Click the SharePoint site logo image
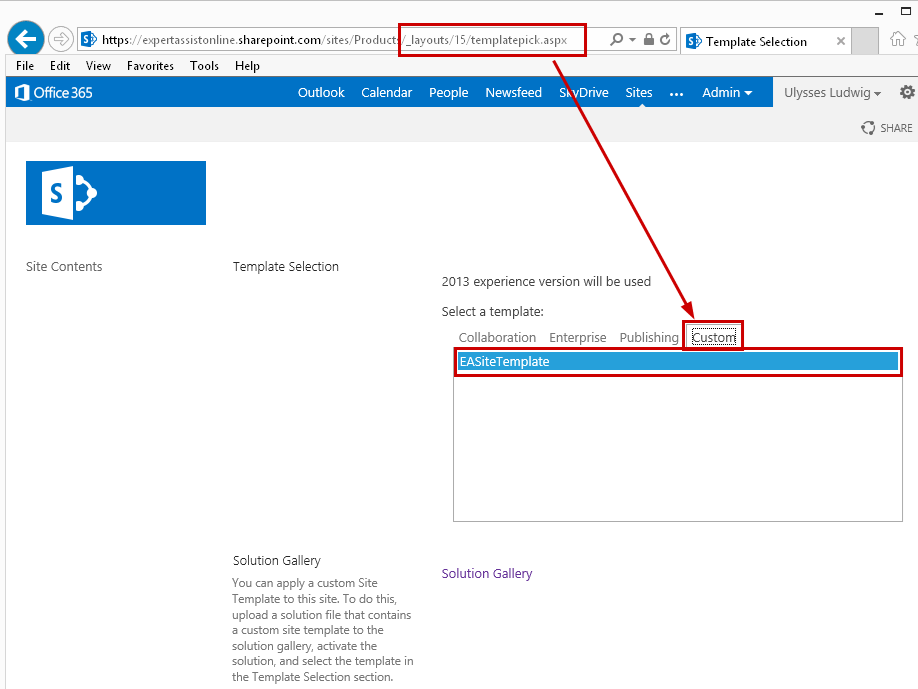This screenshot has width=918, height=689. pyautogui.click(x=116, y=193)
